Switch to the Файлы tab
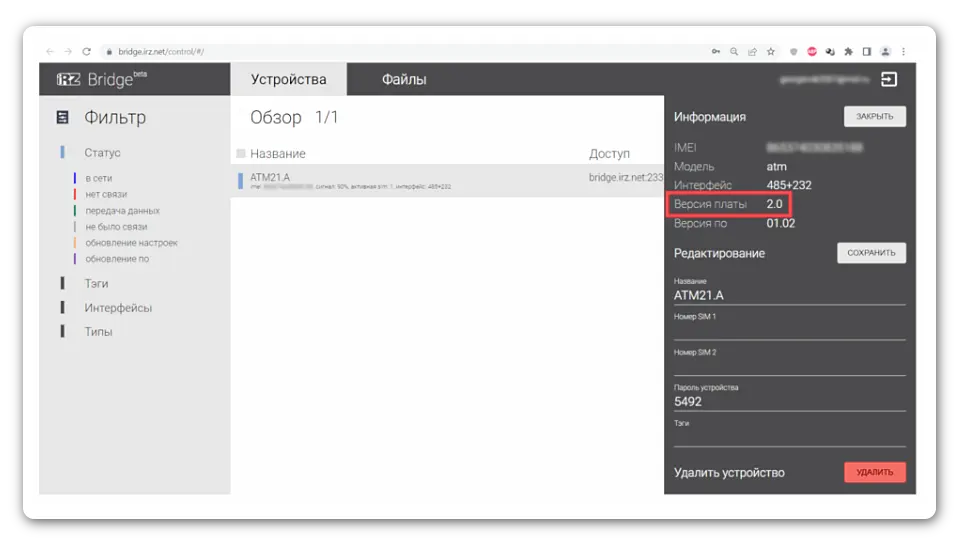The height and width of the screenshot is (547, 960). [404, 80]
